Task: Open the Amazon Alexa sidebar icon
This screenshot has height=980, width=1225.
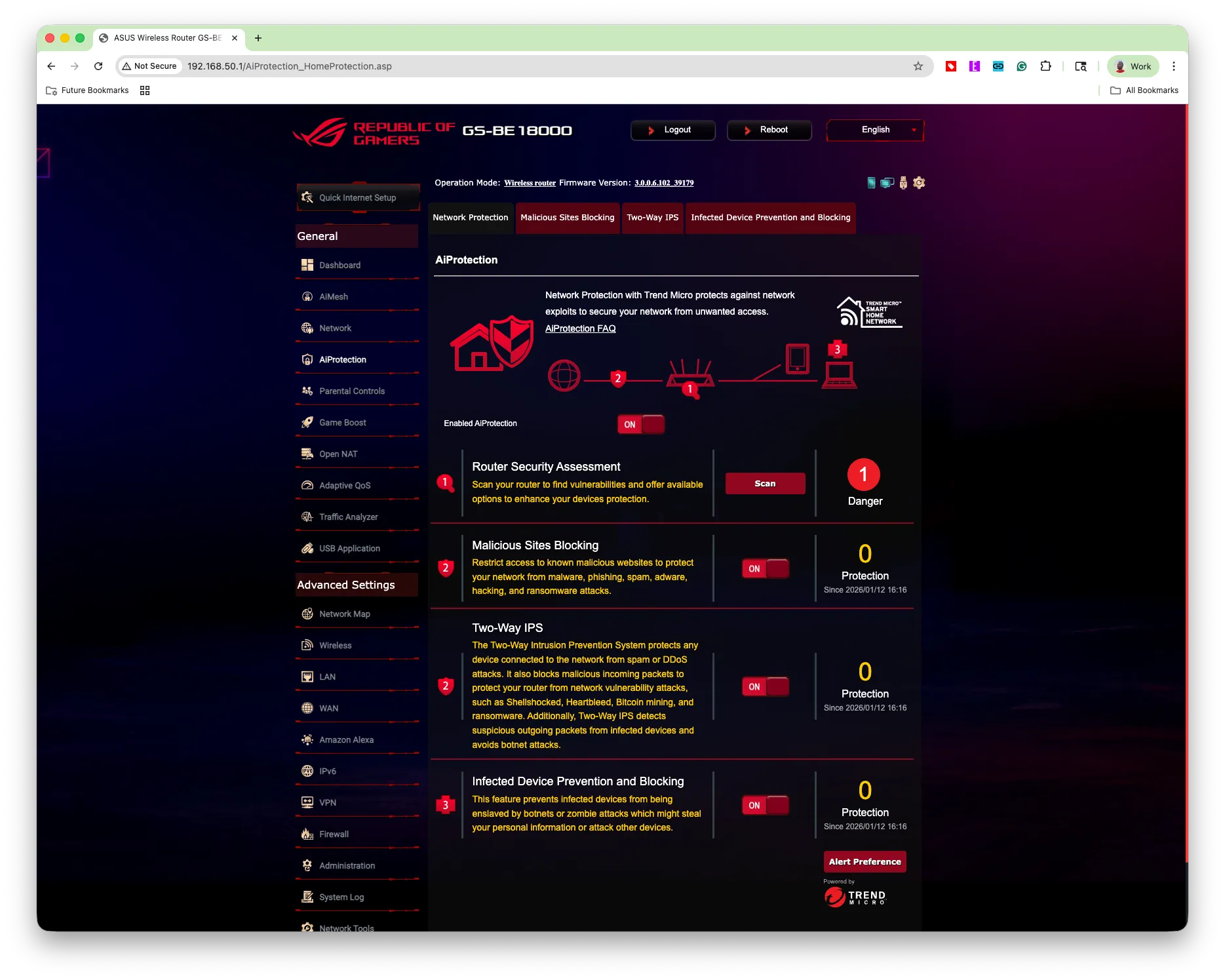Action: (x=307, y=739)
